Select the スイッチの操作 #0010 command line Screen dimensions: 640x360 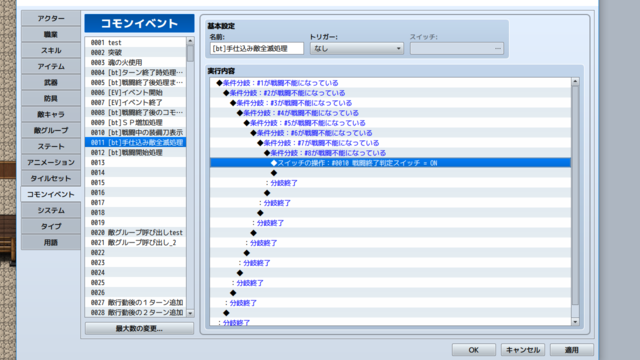[x=391, y=163]
